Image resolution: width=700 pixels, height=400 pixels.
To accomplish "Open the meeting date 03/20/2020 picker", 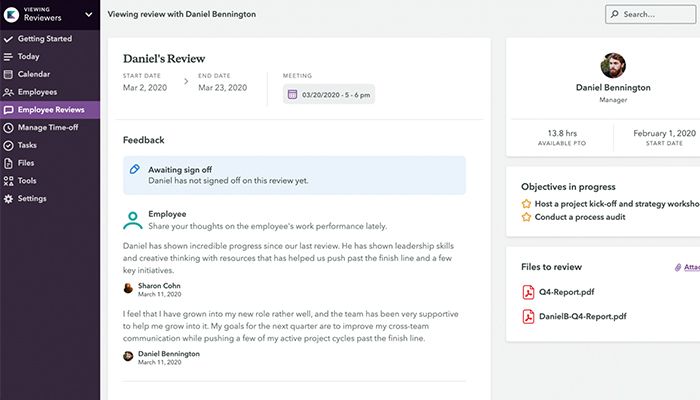I will click(328, 95).
